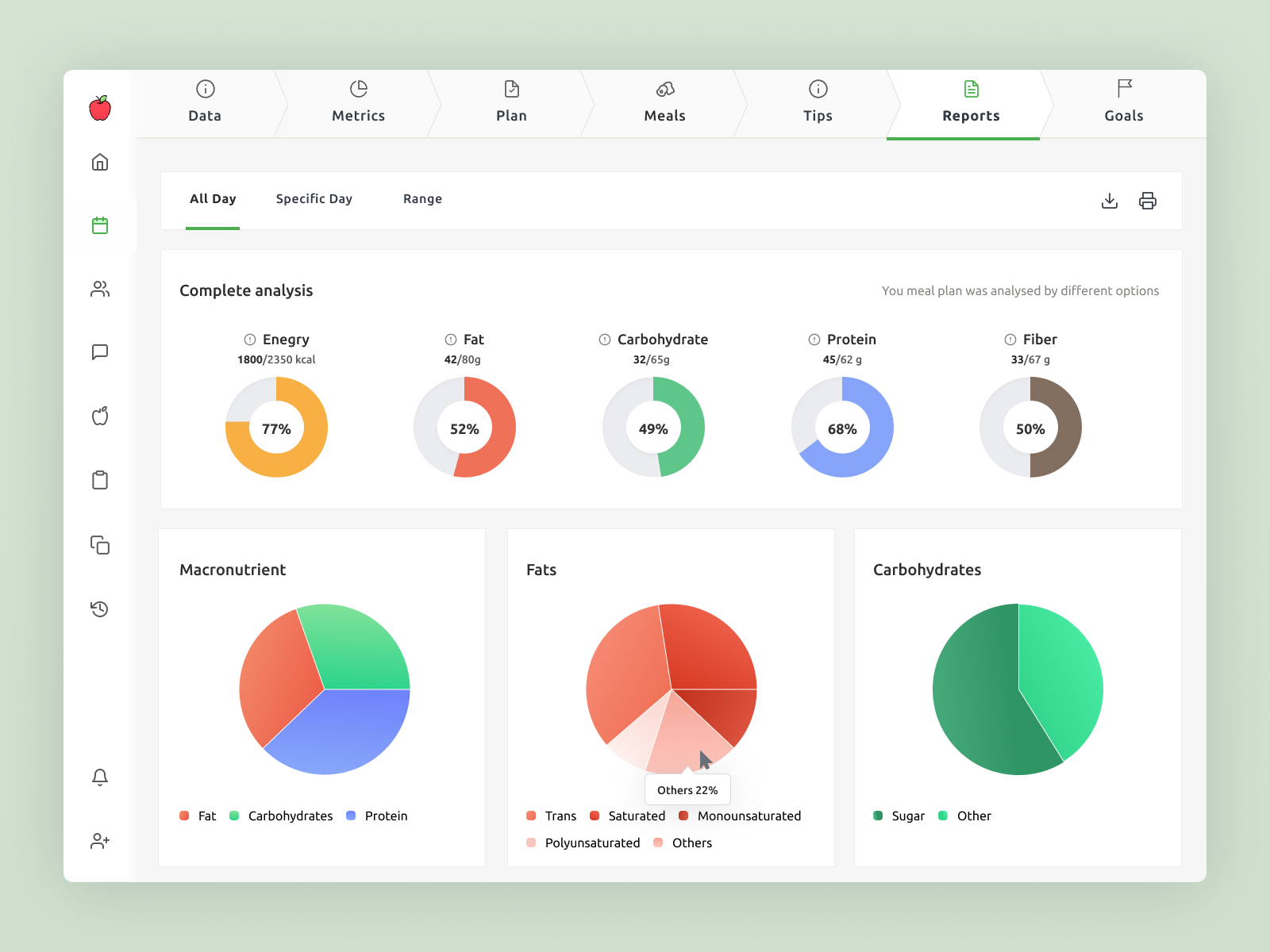Open the calendar icon in sidebar
The image size is (1270, 952).
(x=100, y=225)
